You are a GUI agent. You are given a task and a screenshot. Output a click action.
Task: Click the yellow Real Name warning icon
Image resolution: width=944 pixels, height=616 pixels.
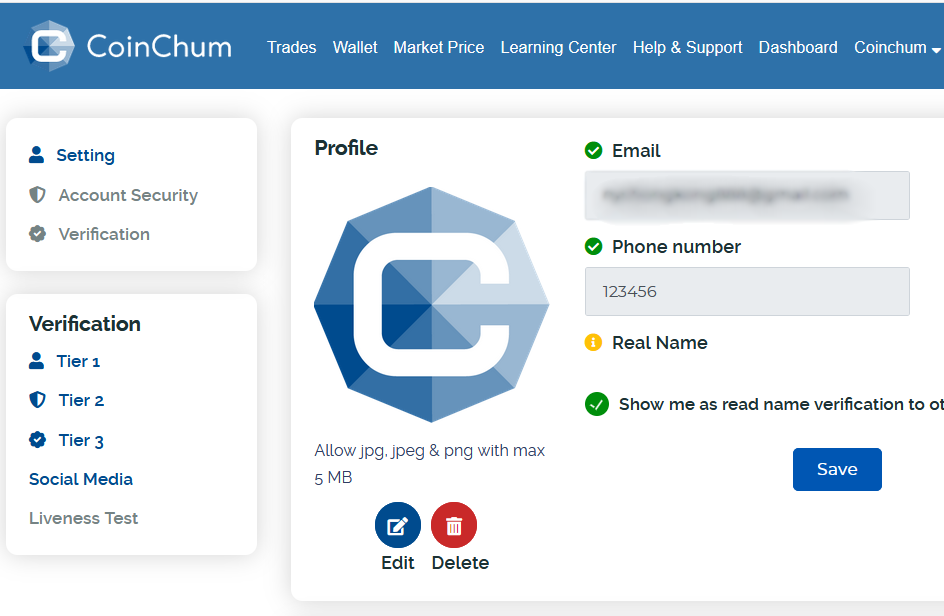(596, 342)
